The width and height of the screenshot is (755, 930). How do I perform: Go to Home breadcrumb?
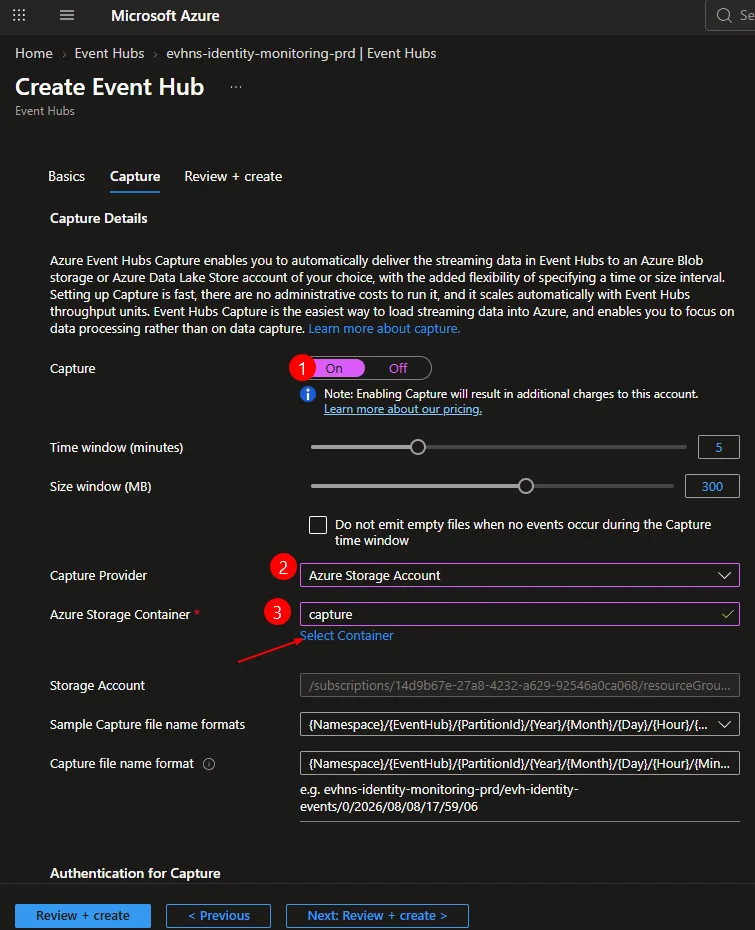click(x=34, y=53)
